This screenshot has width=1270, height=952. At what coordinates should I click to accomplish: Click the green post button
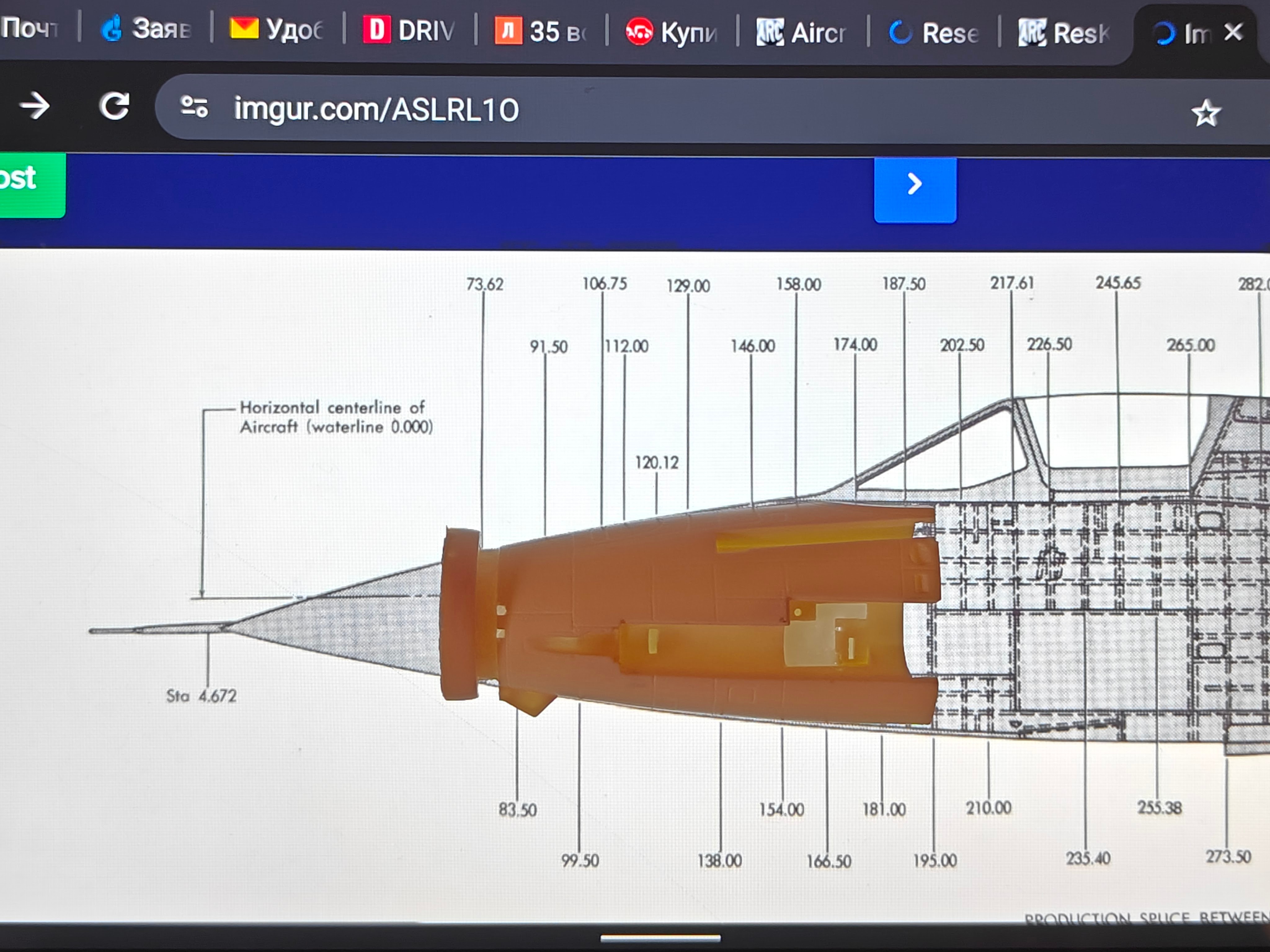(x=32, y=185)
